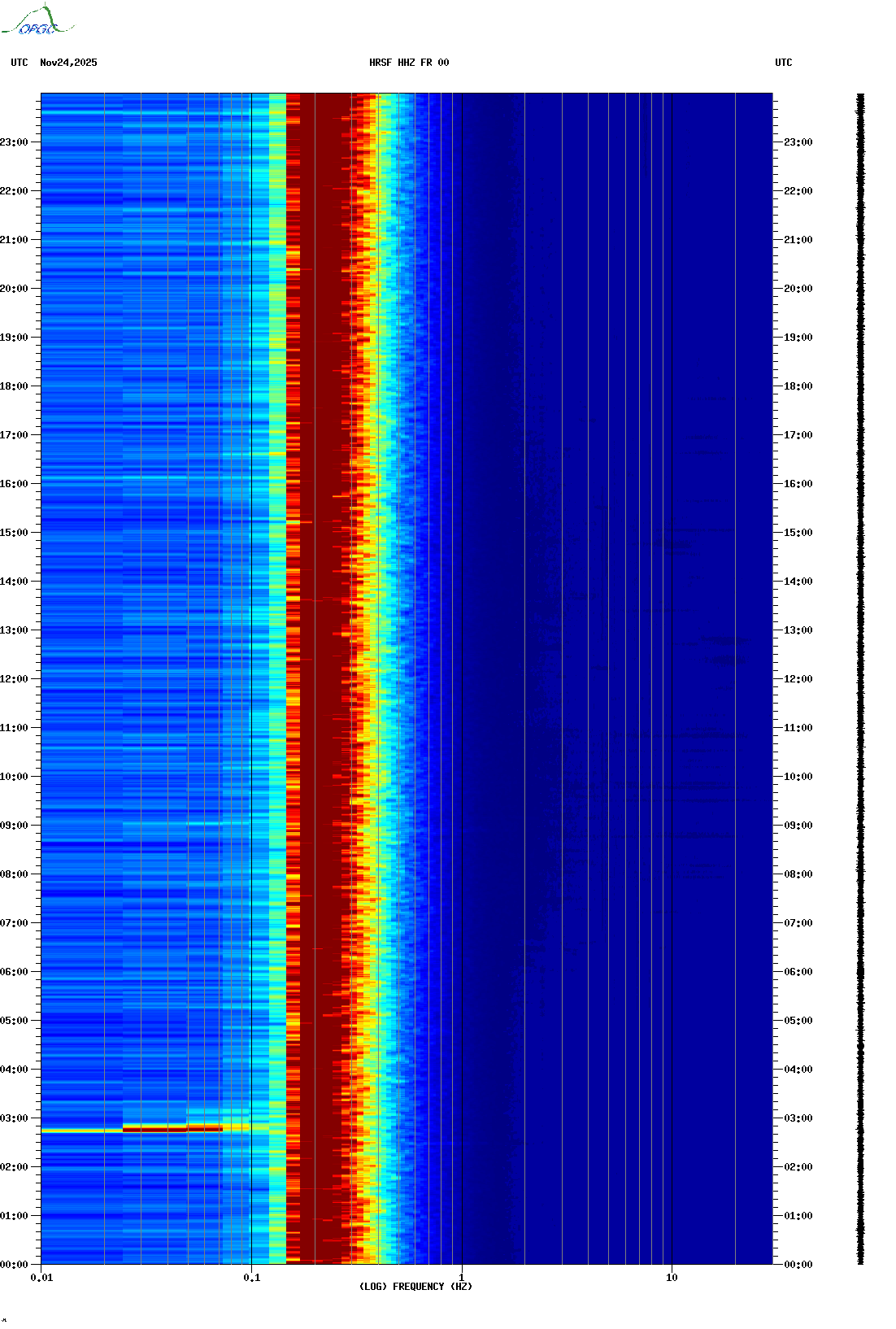Click the left axis '16:00' time label
The height and width of the screenshot is (1329, 896).
[14, 484]
